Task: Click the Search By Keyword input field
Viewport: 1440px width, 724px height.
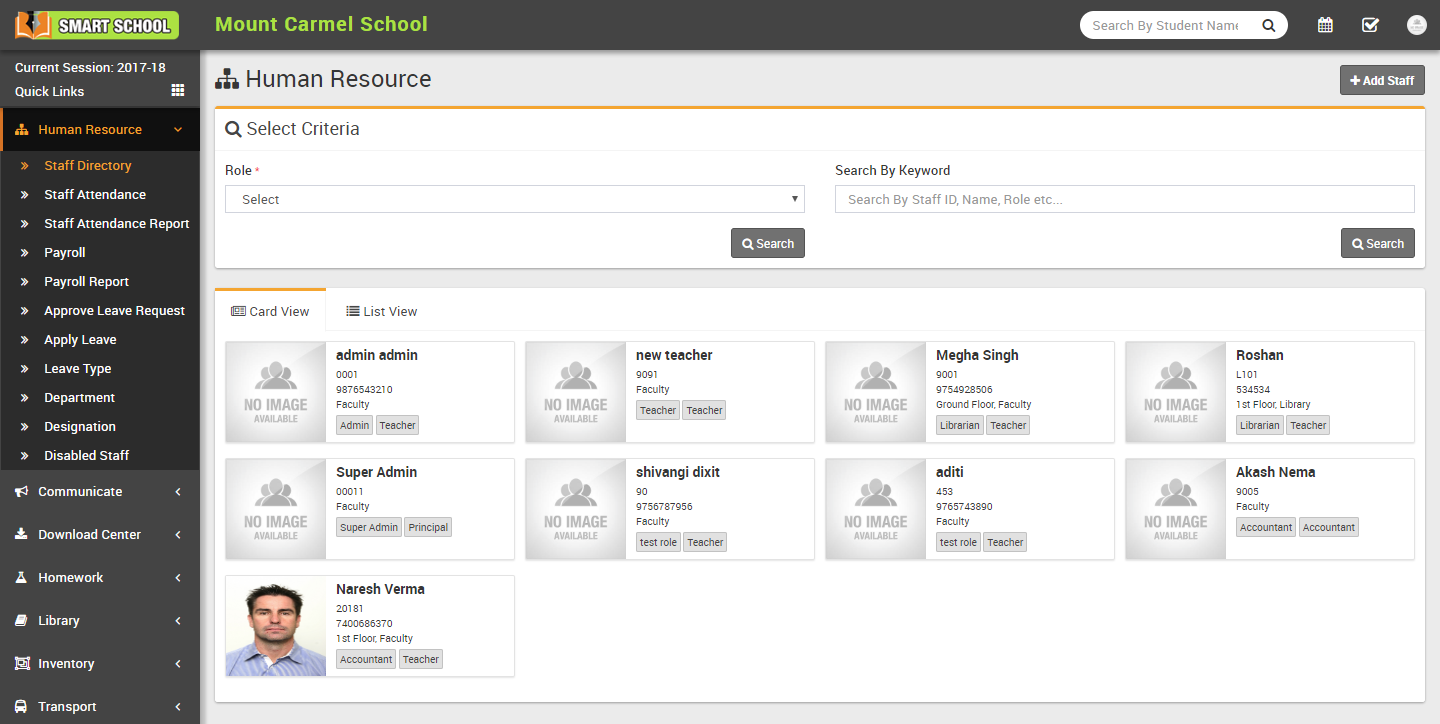Action: coord(1124,199)
